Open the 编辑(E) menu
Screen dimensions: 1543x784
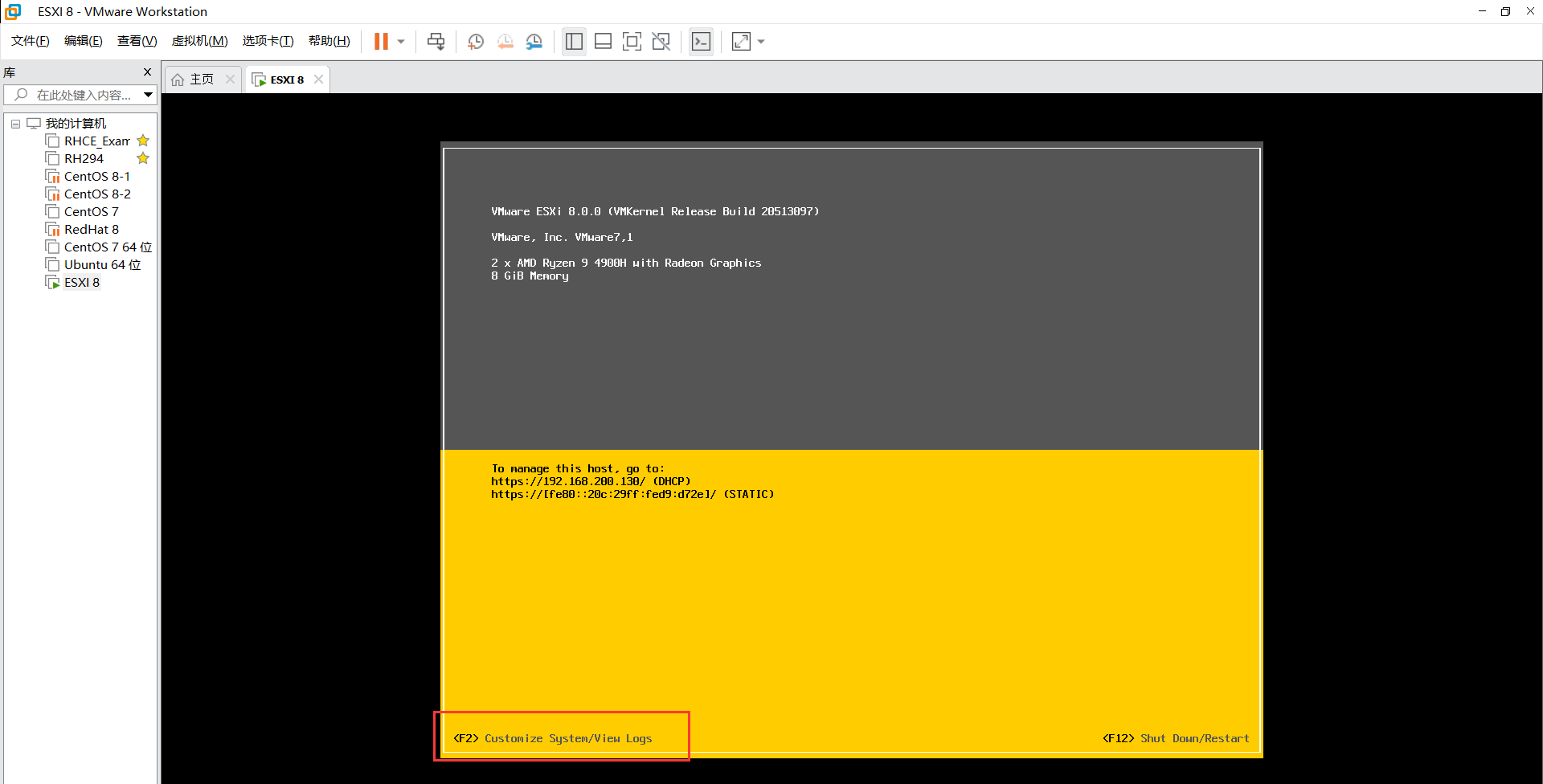(x=84, y=41)
